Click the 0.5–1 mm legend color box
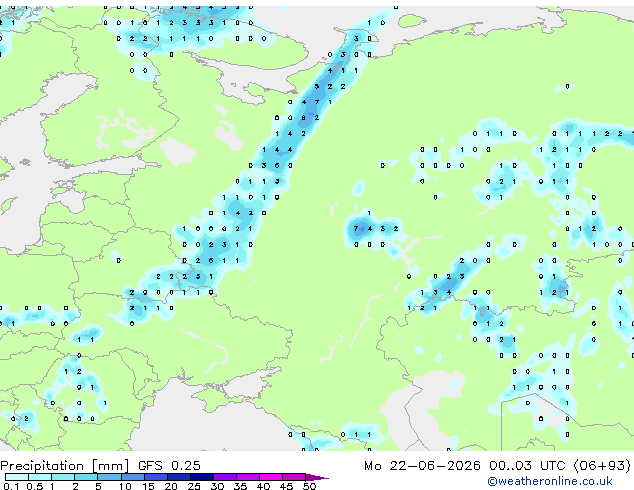 point(40,477)
